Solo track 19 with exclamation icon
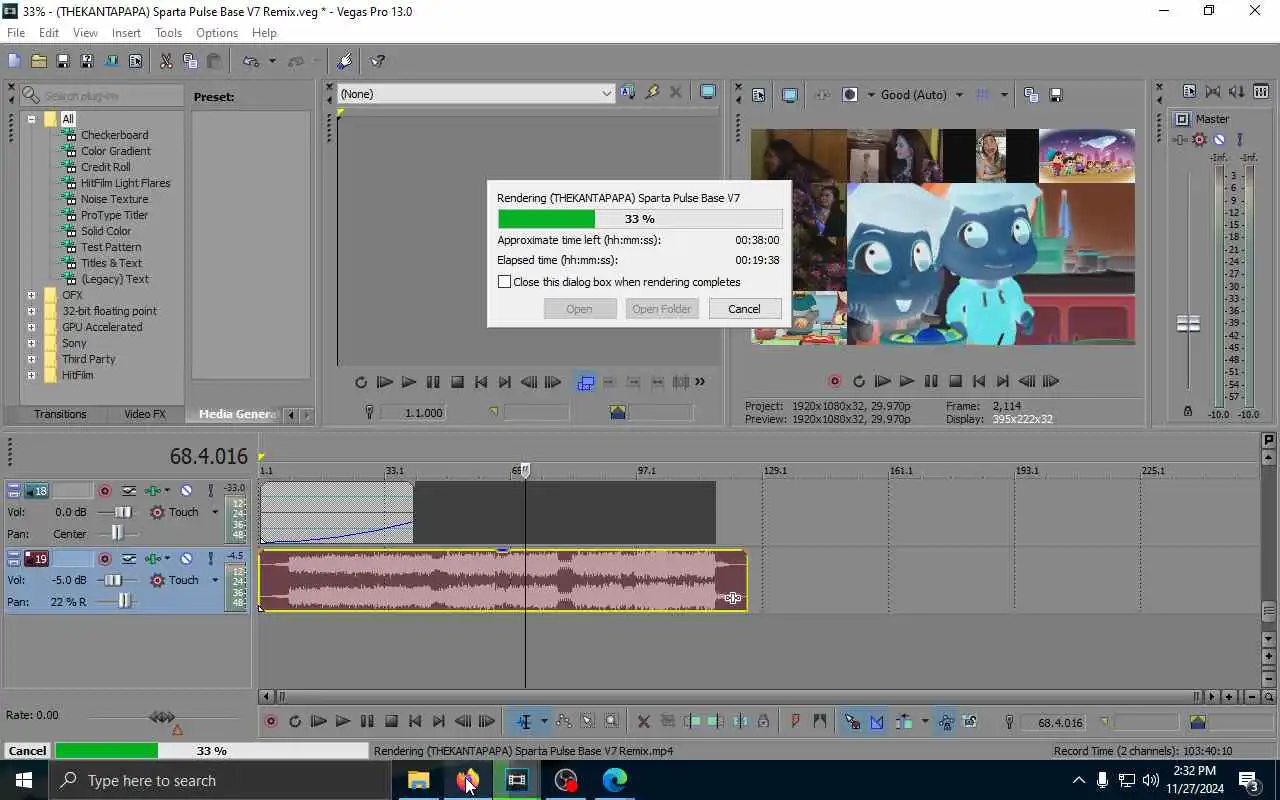 (210, 559)
